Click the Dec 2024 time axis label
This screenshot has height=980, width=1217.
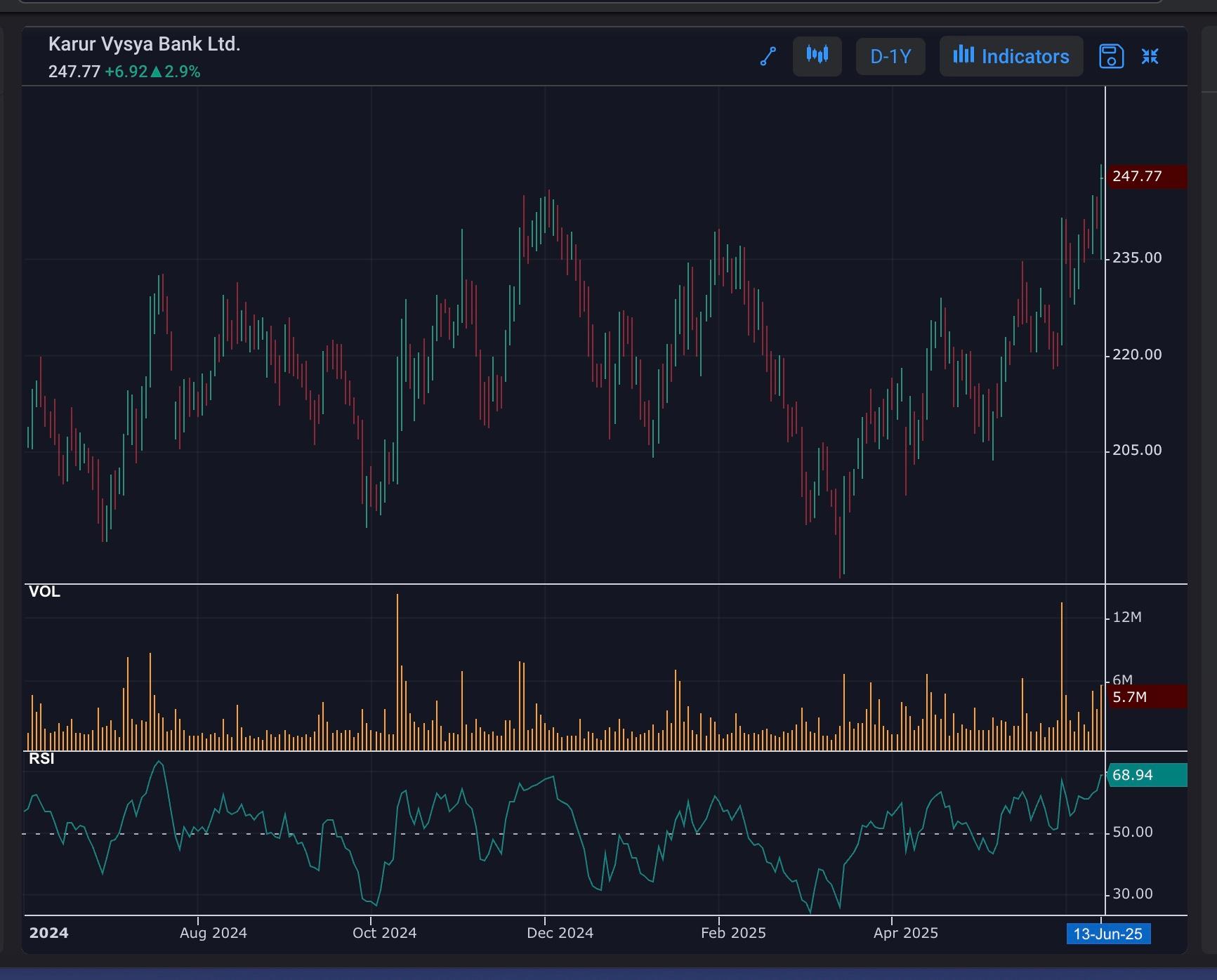pyautogui.click(x=560, y=933)
